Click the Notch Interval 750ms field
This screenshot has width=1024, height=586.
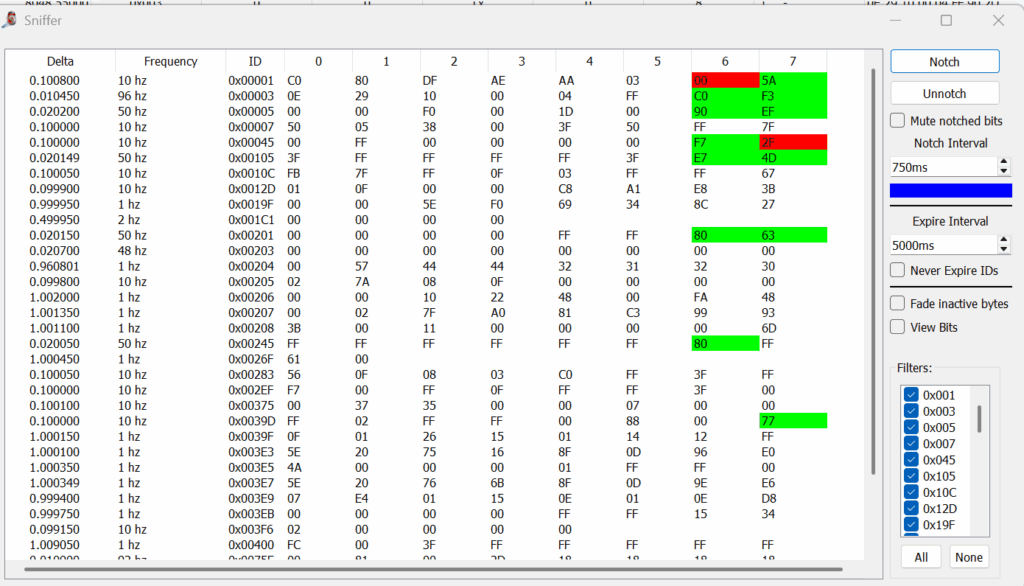pos(940,167)
